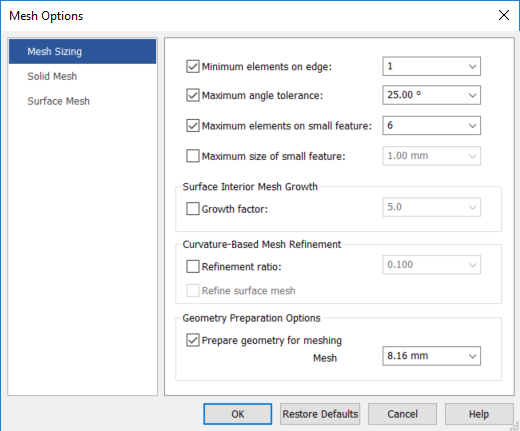Enable the Refinement ratio checkbox
Screen dimensions: 520x431
coord(193,266)
